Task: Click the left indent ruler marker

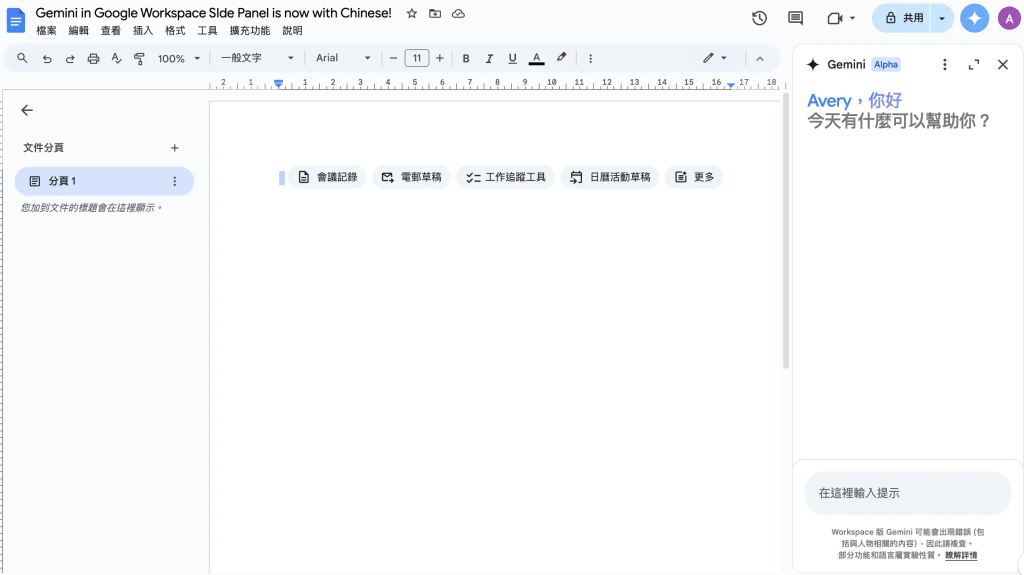Action: 278,84
